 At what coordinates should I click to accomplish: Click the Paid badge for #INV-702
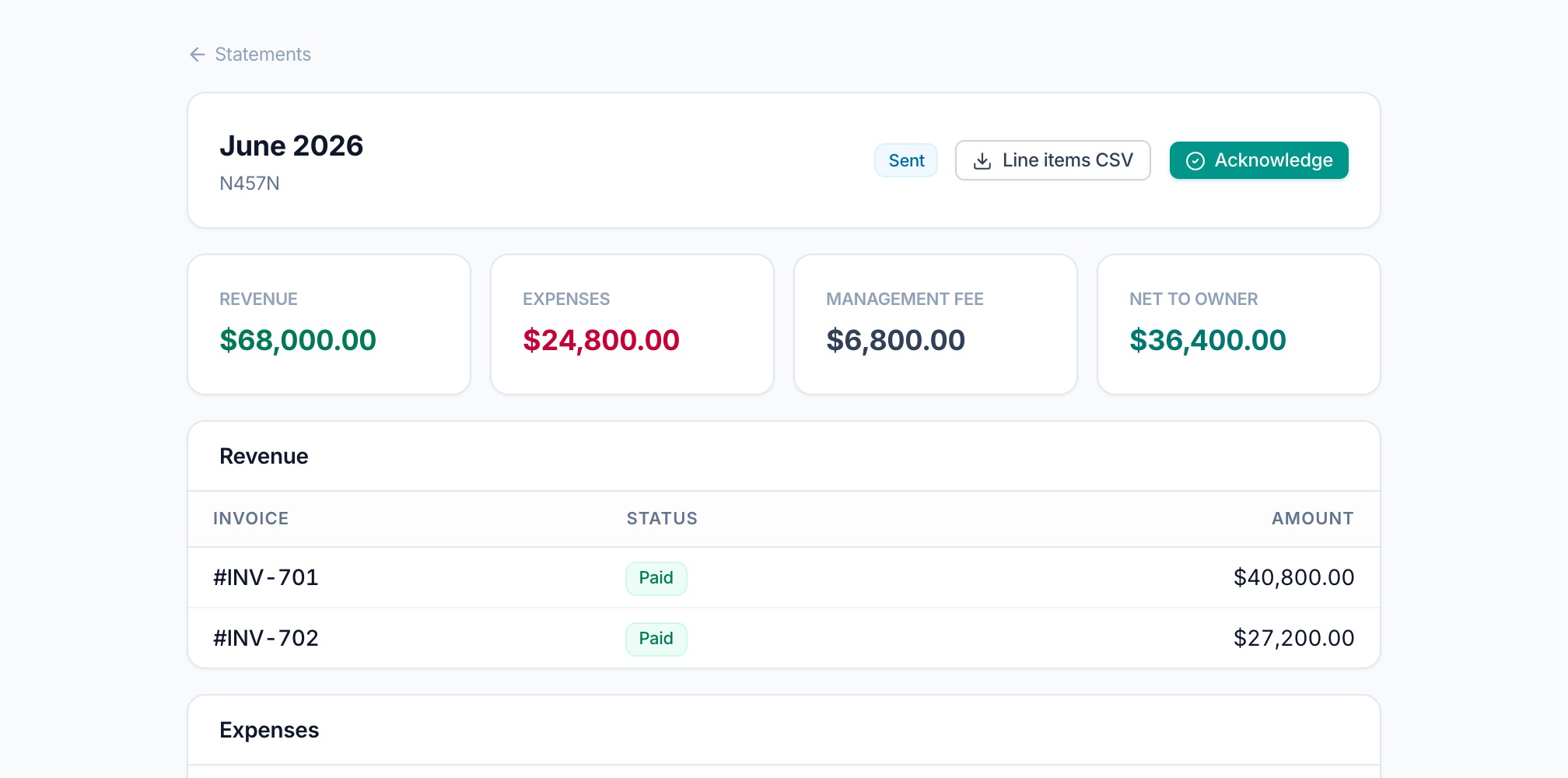point(656,639)
